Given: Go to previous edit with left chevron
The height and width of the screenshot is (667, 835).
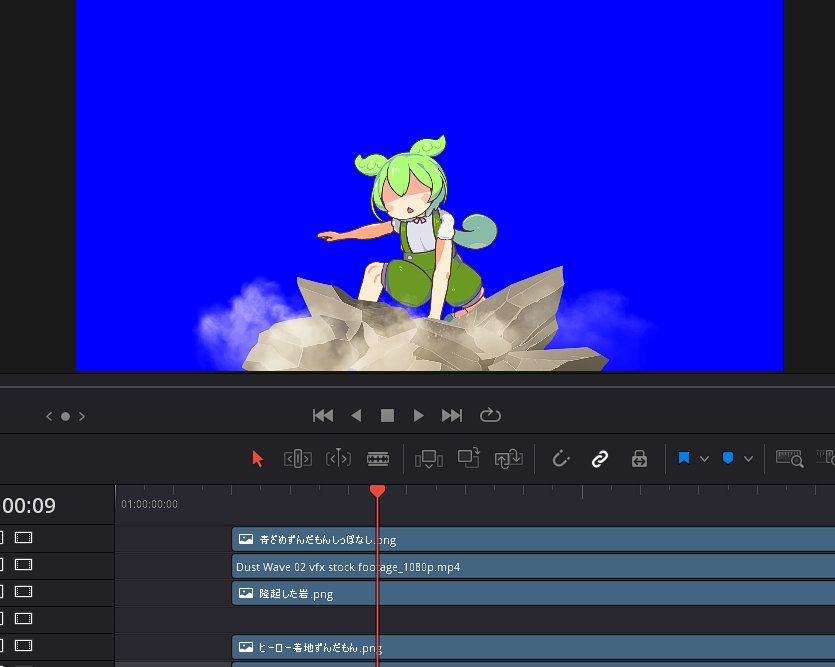Looking at the screenshot, I should (49, 416).
